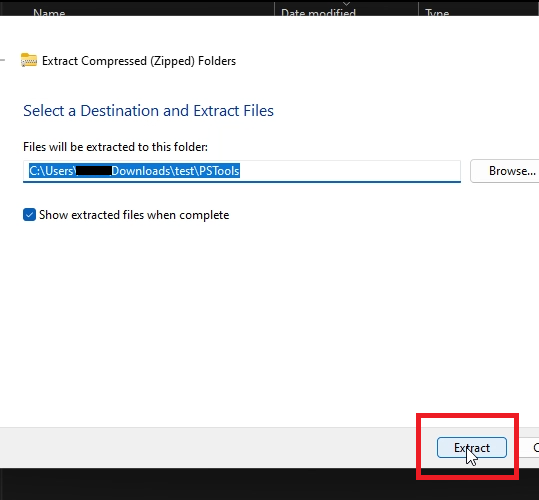
Task: Click the sort chevron above Date modified
Action: pos(346,3)
